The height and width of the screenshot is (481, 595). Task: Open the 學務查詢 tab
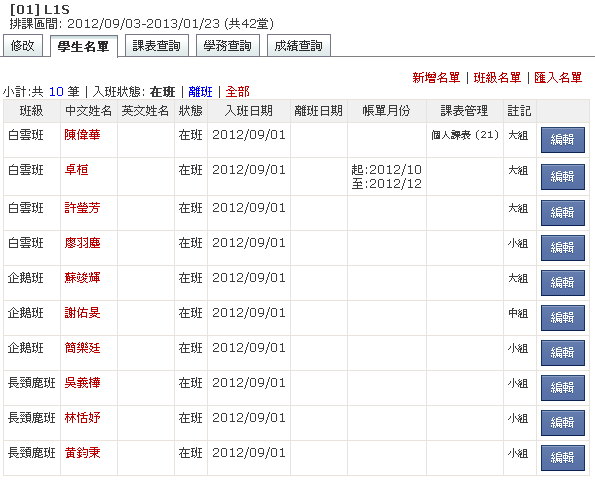[x=228, y=46]
